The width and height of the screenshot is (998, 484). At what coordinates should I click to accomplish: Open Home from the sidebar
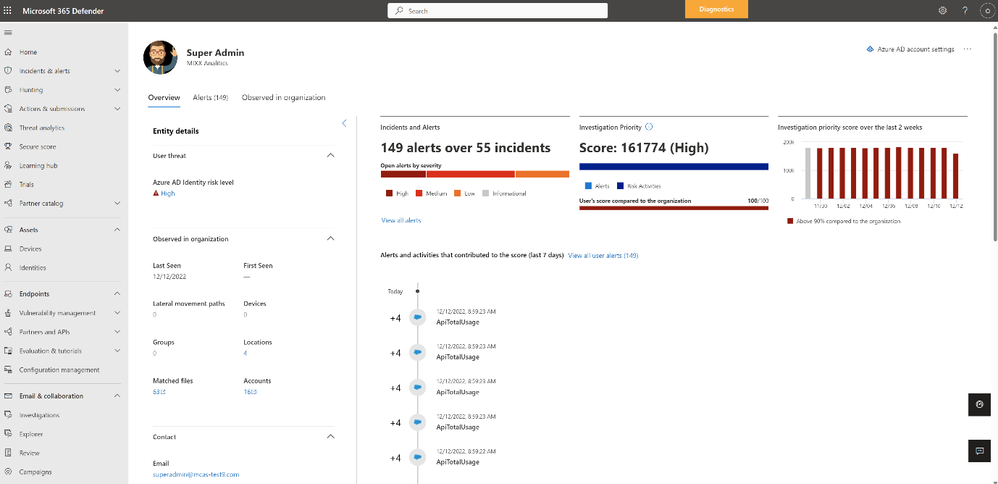point(28,52)
